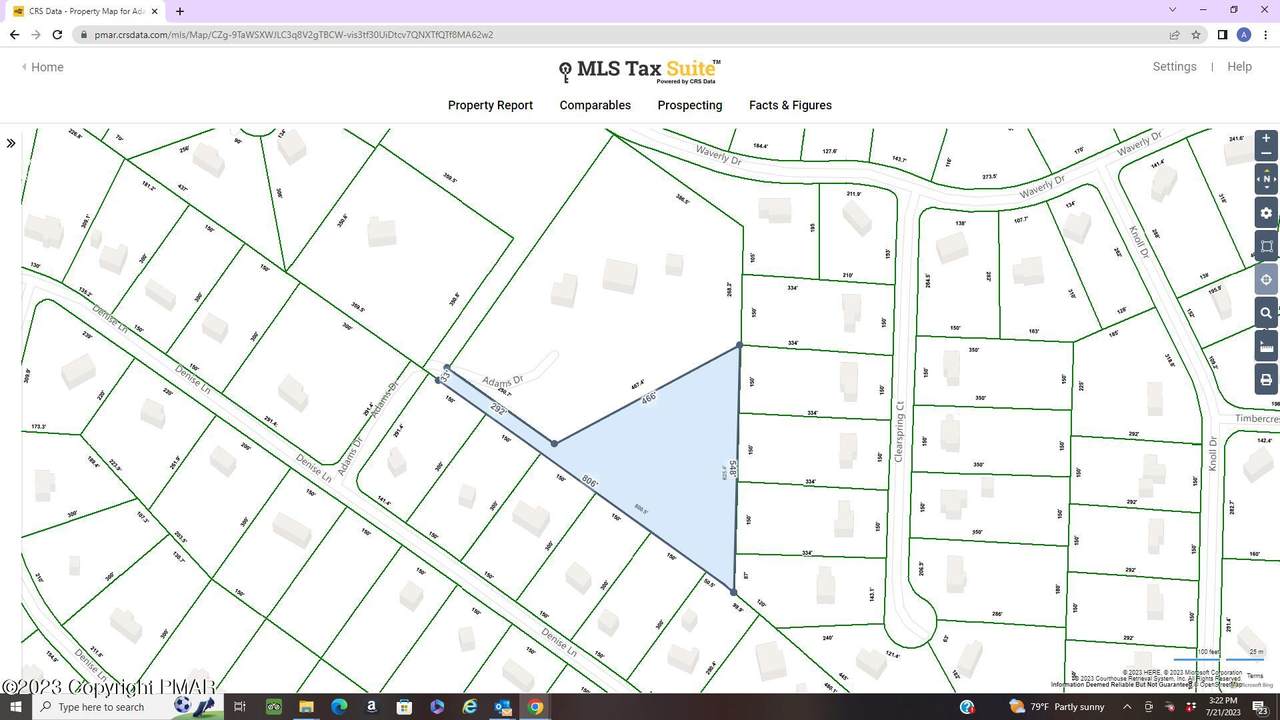Activate the locate target crosshair tool
This screenshot has width=1280, height=720.
point(1266,280)
